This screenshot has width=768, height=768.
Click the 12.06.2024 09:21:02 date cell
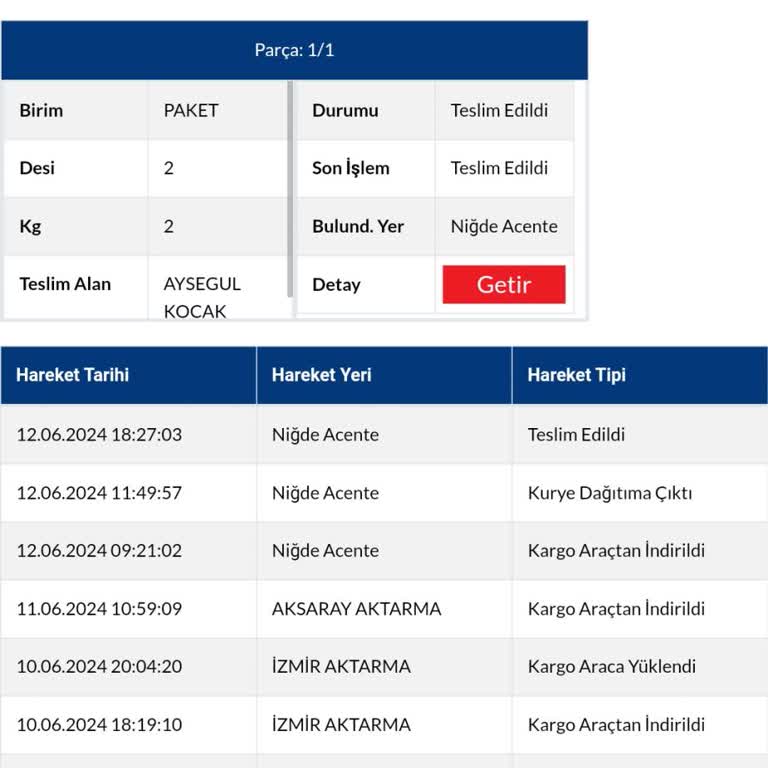[99, 550]
